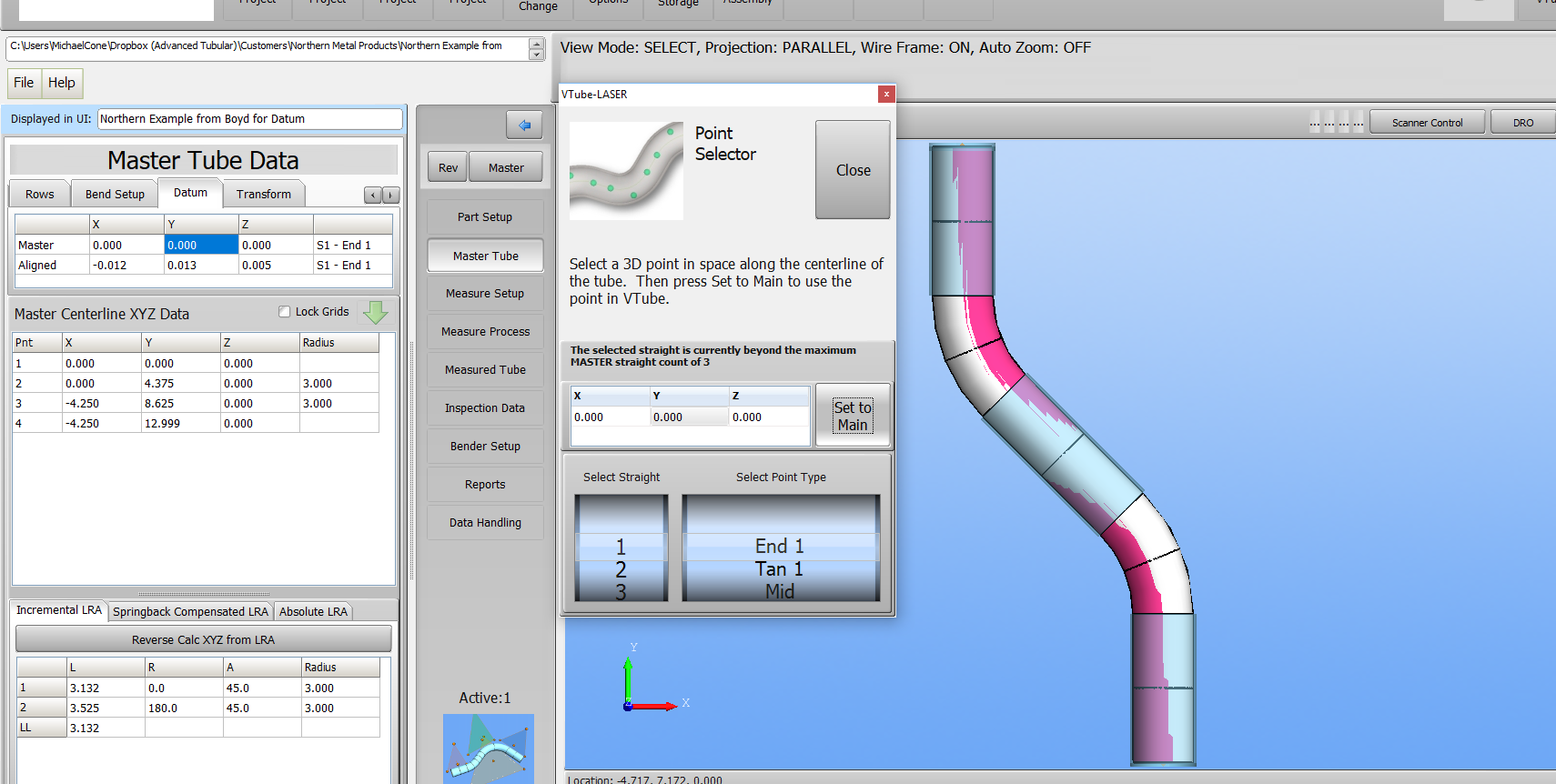Viewport: 1556px width, 784px height.
Task: Select straight 2 in Select Straight wheel
Action: click(x=621, y=569)
